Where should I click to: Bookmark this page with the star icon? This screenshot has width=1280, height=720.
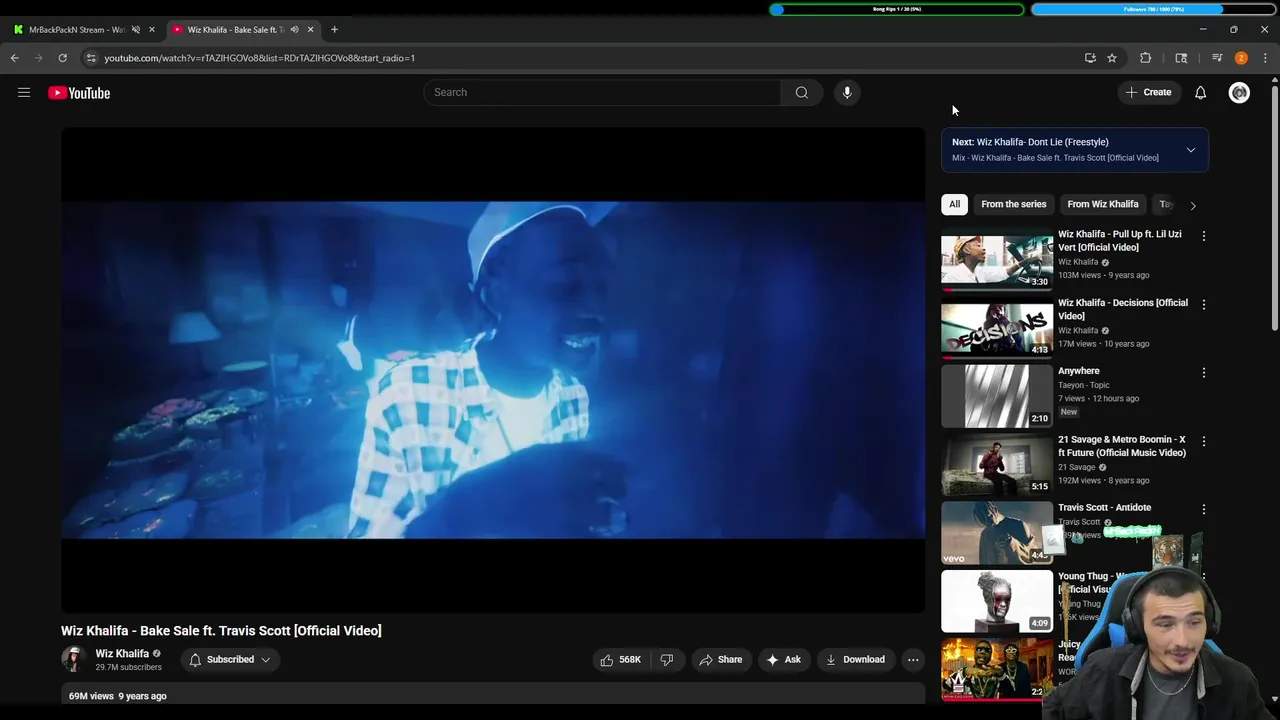coord(1112,58)
